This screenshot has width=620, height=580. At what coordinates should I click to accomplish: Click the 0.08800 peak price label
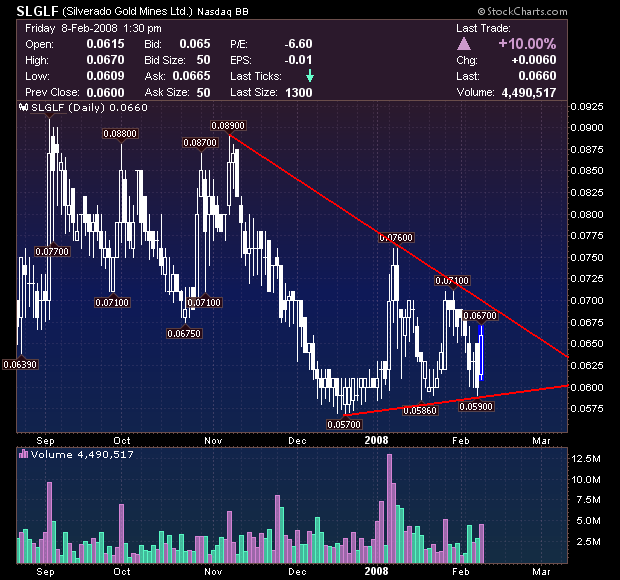pos(120,134)
